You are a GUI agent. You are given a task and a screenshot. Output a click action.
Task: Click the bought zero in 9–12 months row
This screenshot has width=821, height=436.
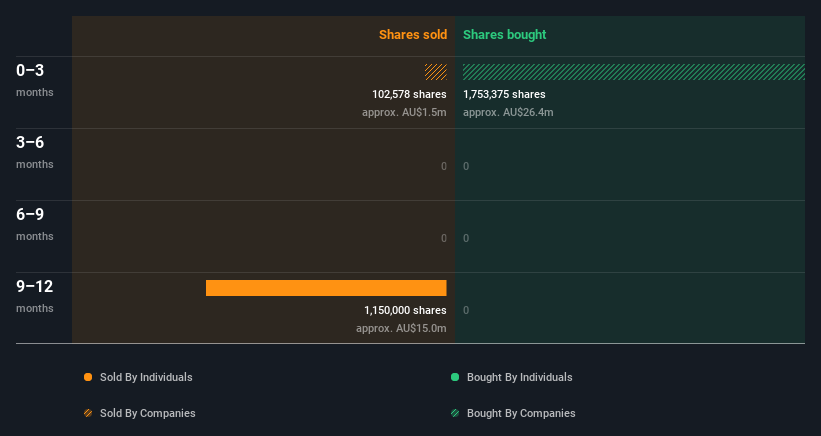coord(466,310)
